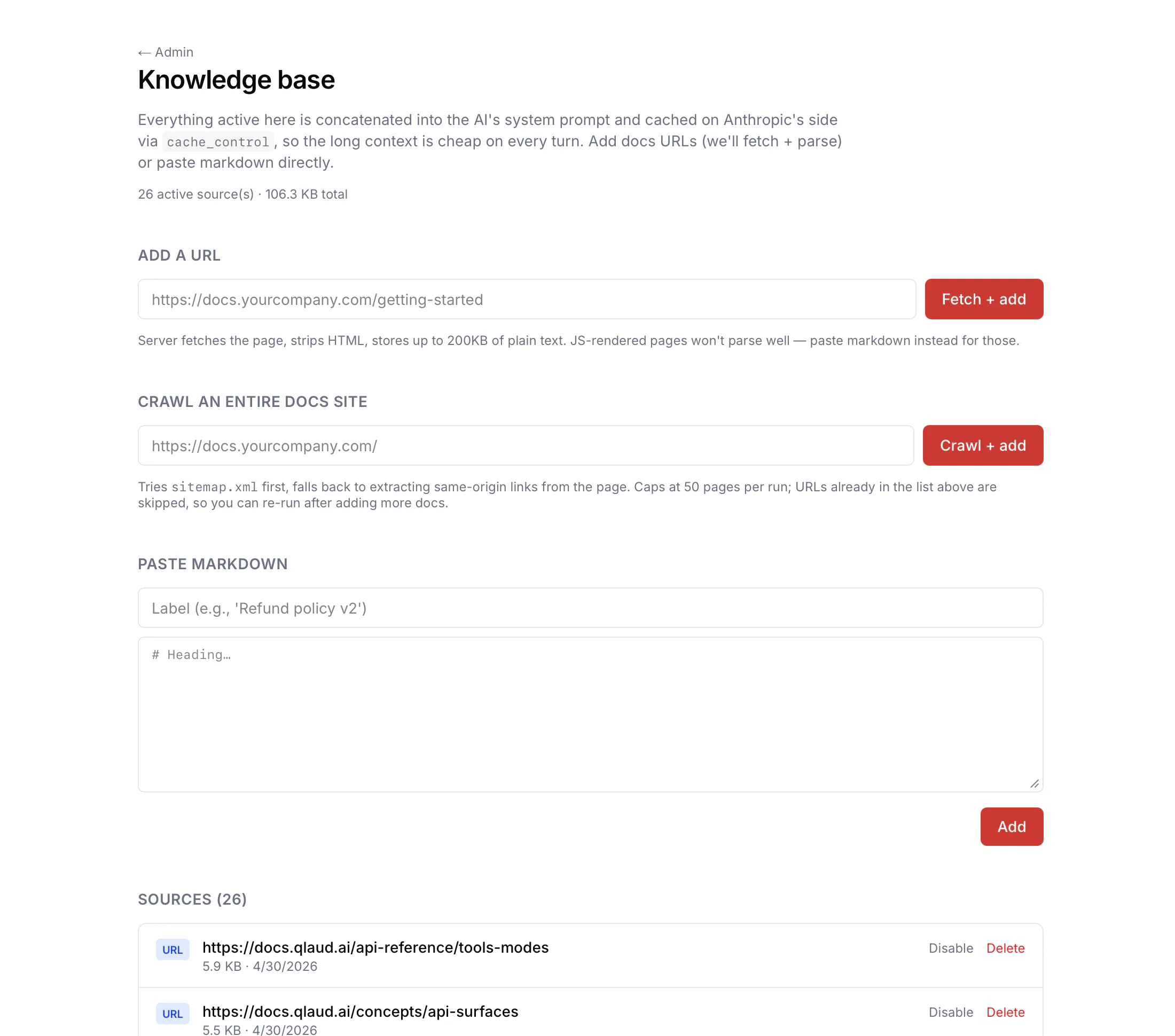
Task: Click the URL badge beside tools-modes entry
Action: (173, 949)
